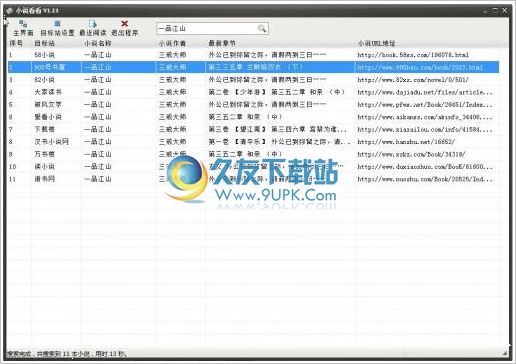Sort by the 目标站 column header

click(x=44, y=43)
